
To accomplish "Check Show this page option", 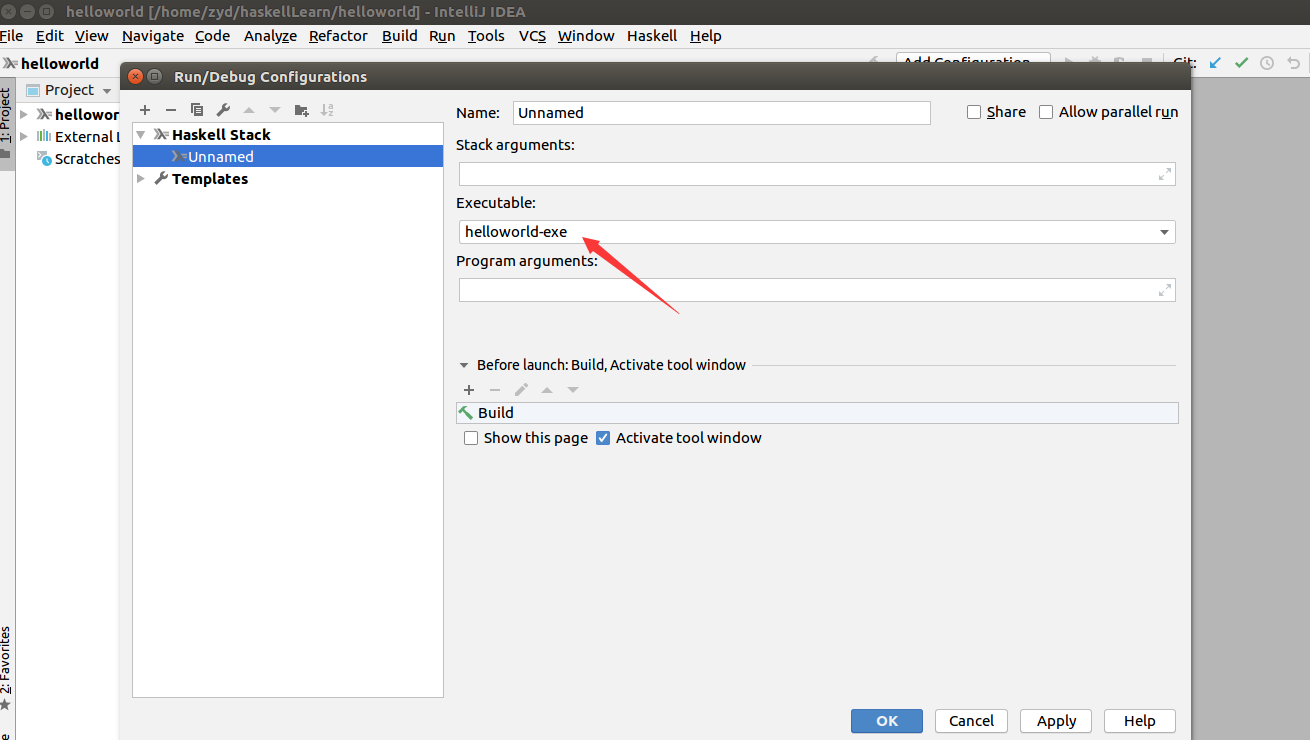I will 471,438.
